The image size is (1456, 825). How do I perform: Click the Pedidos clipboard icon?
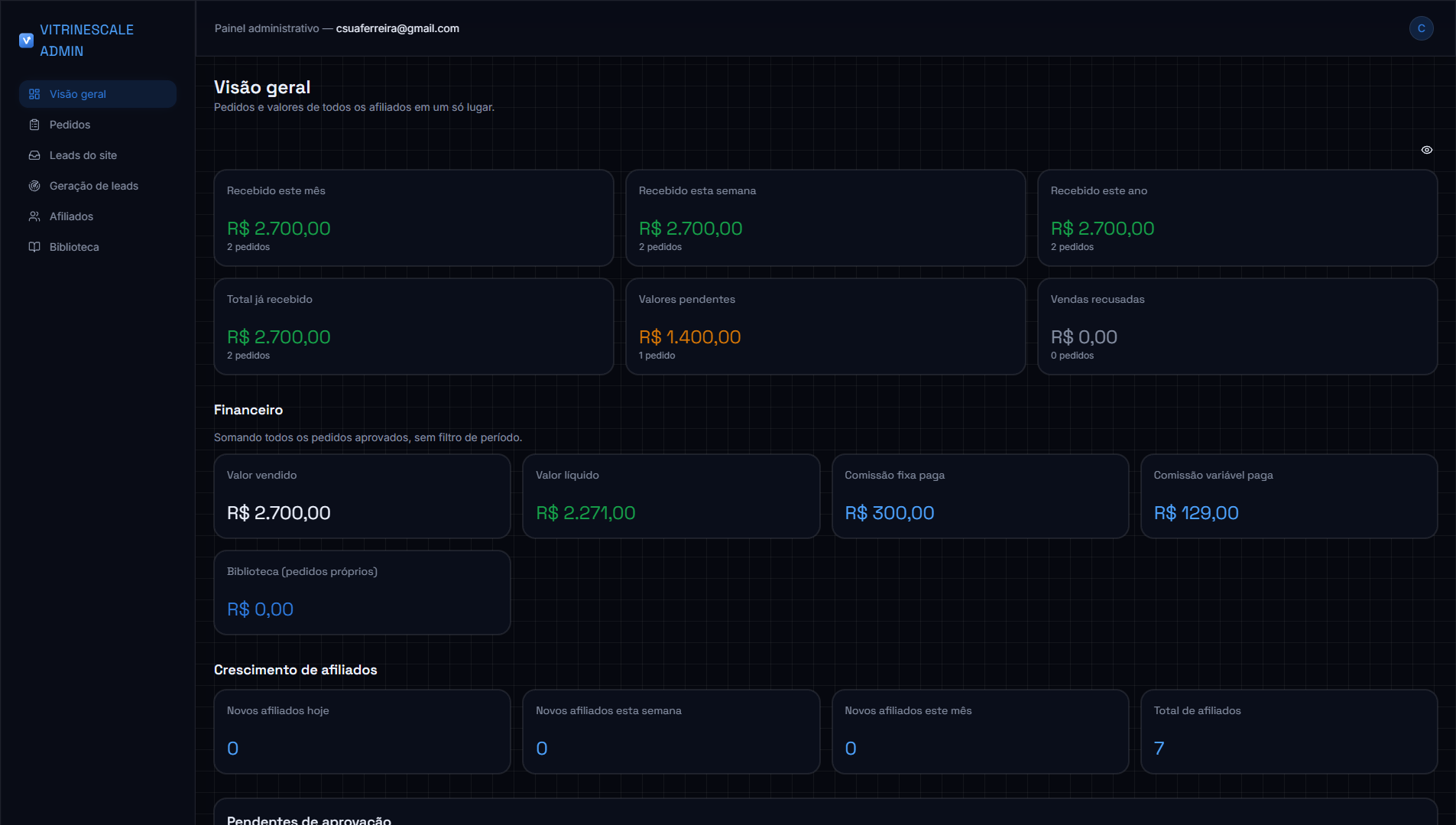pyautogui.click(x=34, y=125)
